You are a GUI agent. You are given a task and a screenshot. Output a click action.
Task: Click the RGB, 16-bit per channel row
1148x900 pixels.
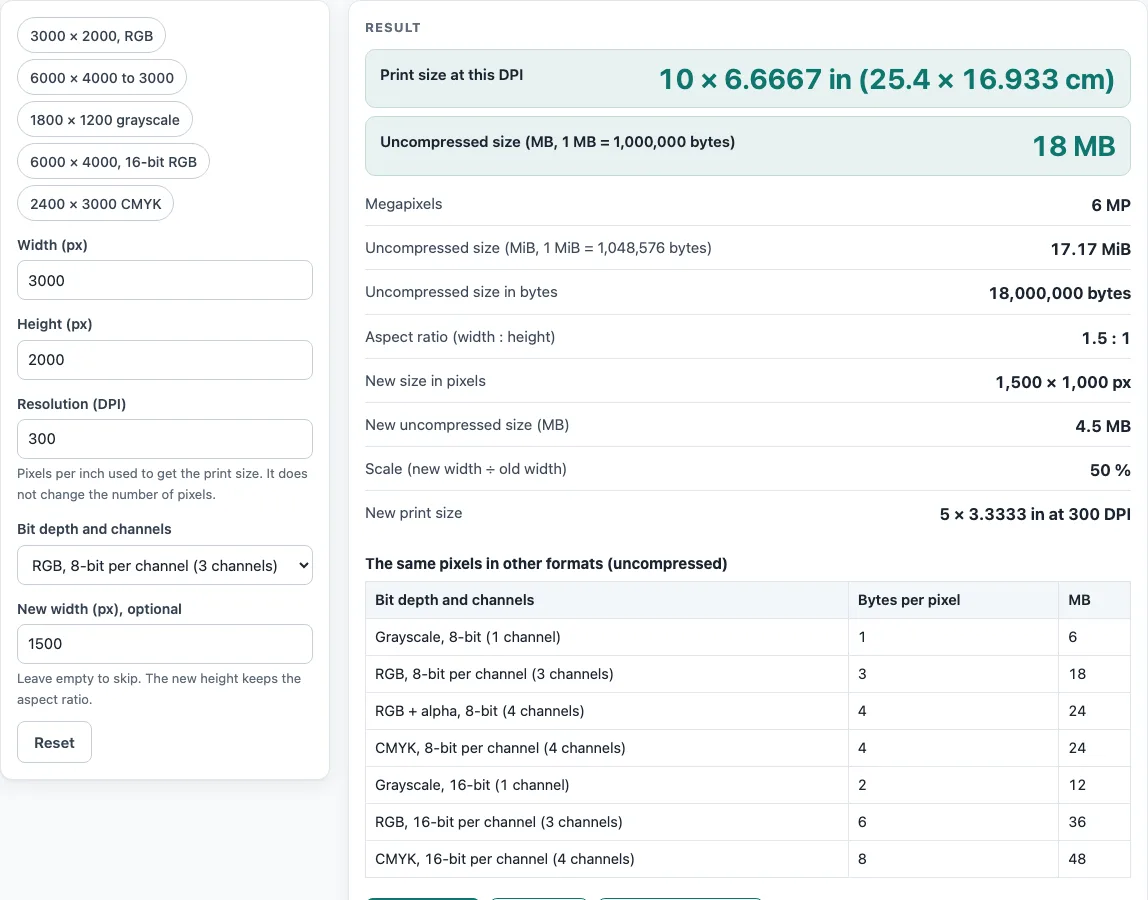[748, 822]
